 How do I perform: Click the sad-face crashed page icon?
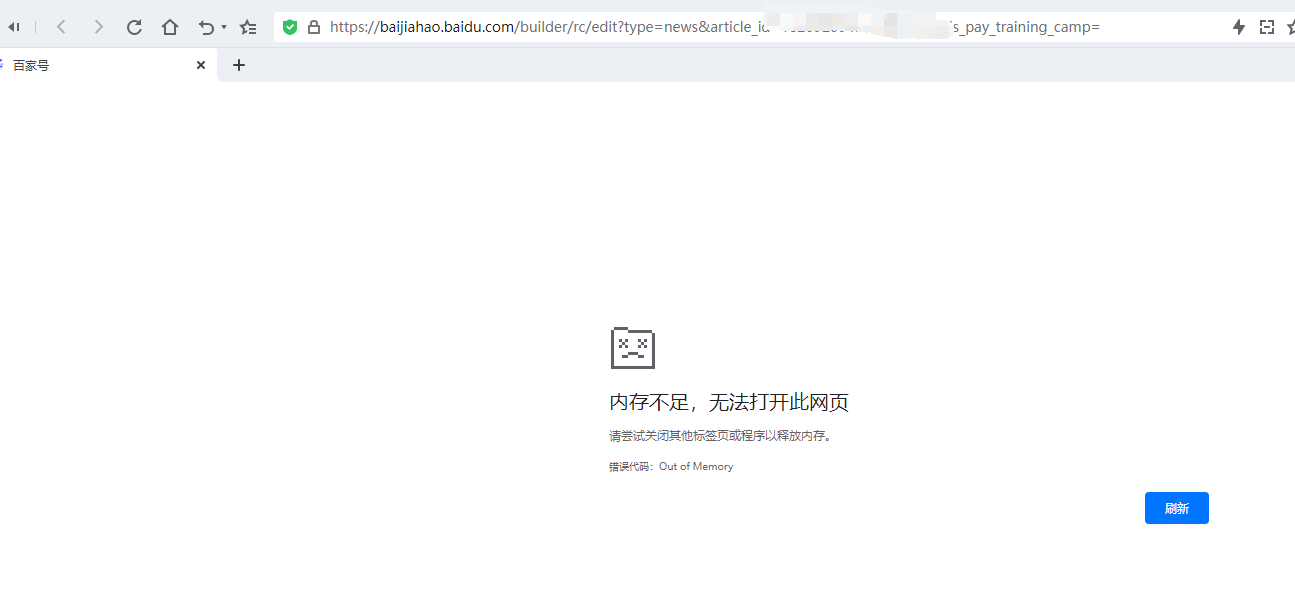click(x=633, y=347)
